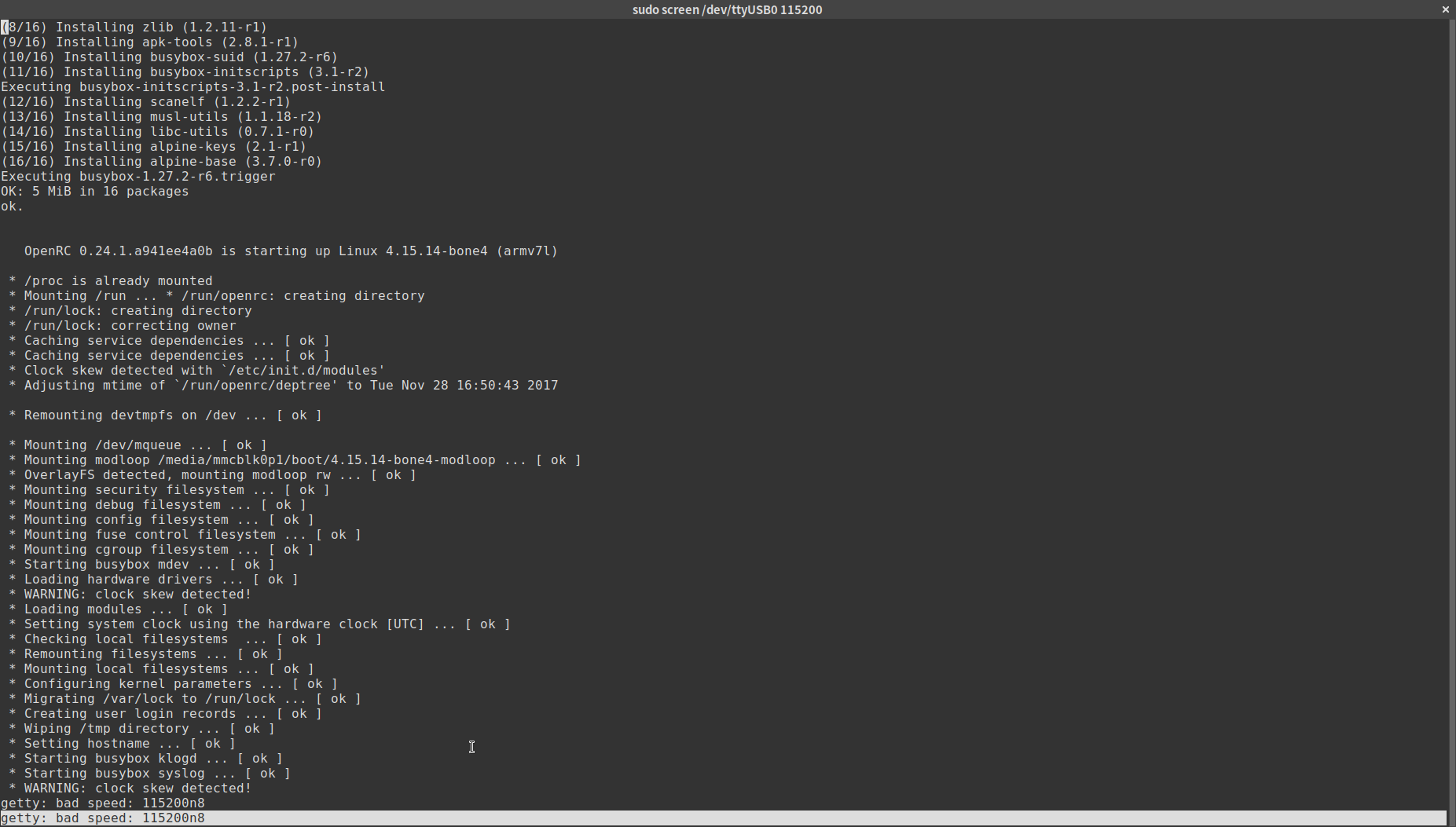The height and width of the screenshot is (827, 1456).
Task: Click line '(11/16) Installing busybox-initscripts (3.1-r2)'
Action: click(x=185, y=71)
